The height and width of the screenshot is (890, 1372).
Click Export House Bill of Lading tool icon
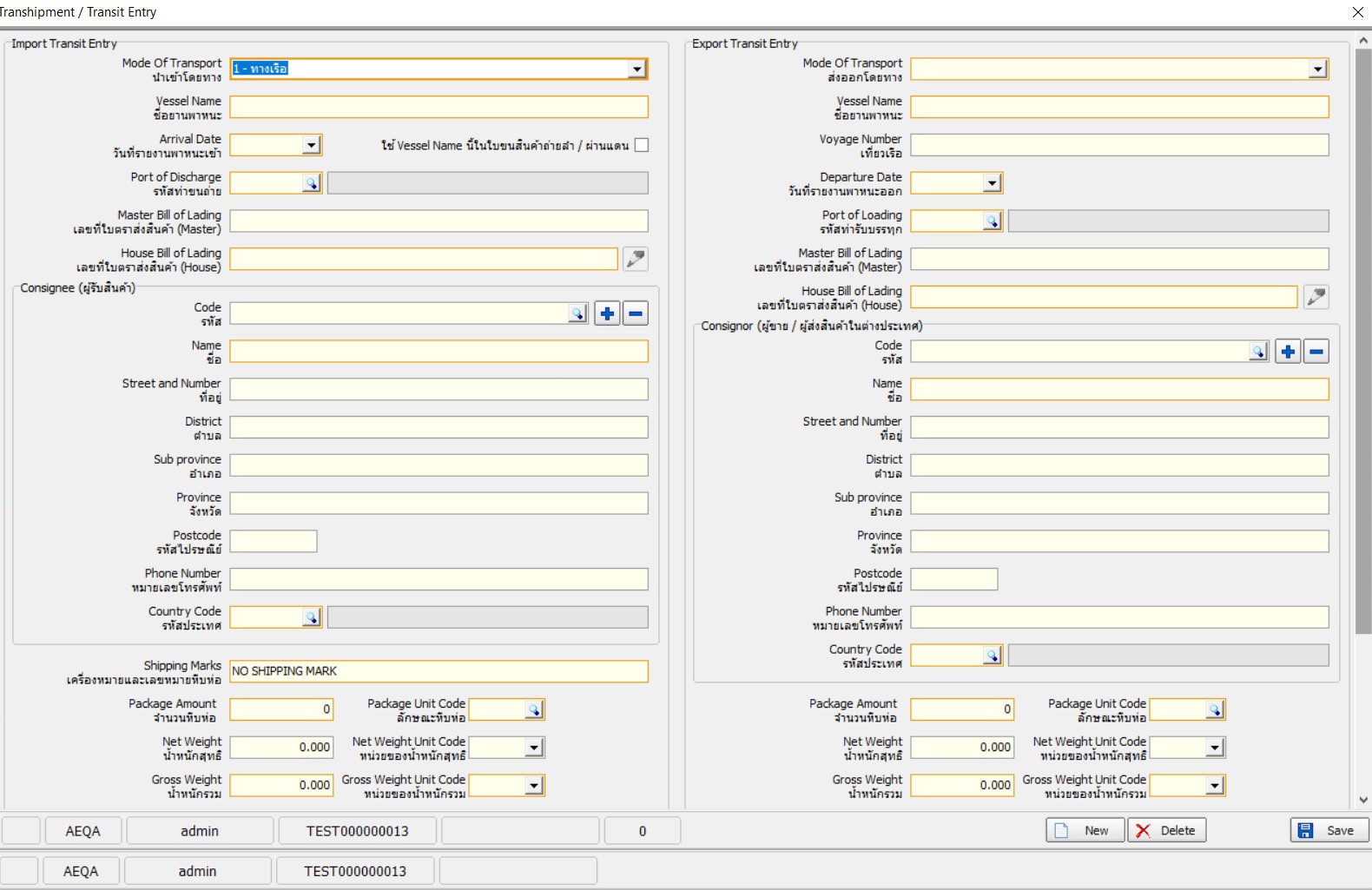[x=1316, y=297]
